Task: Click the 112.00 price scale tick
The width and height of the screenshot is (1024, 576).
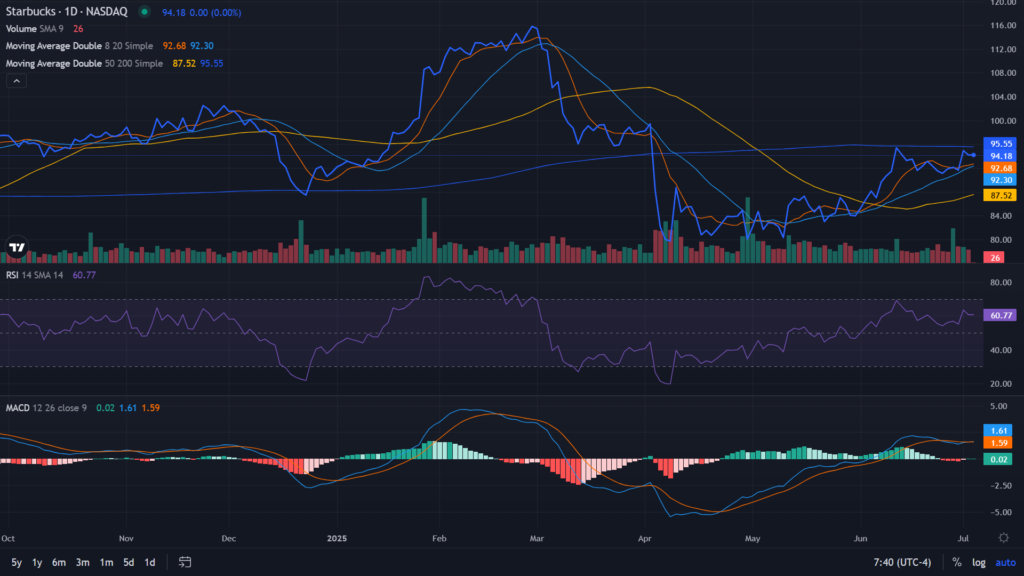Action: 1003,49
